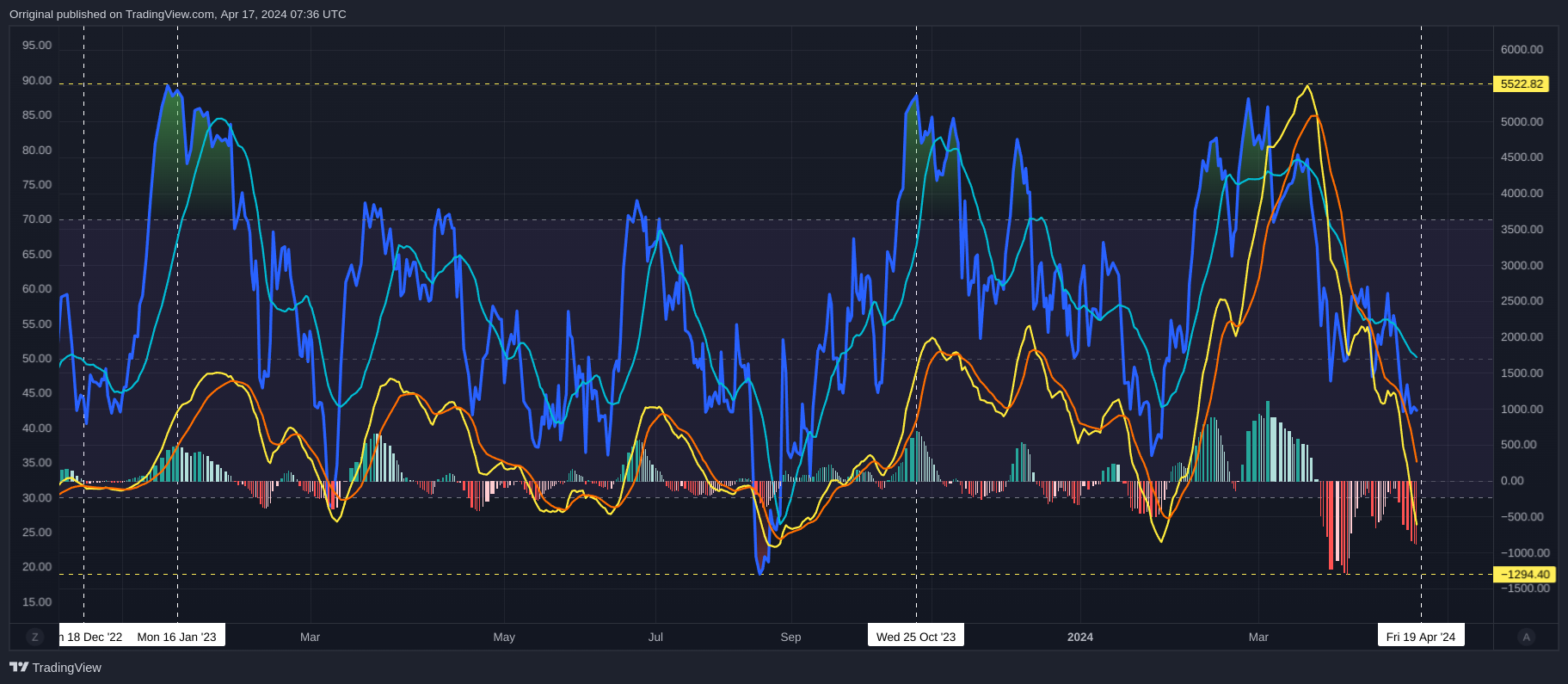Click the 95.00 left scale value

[37, 46]
